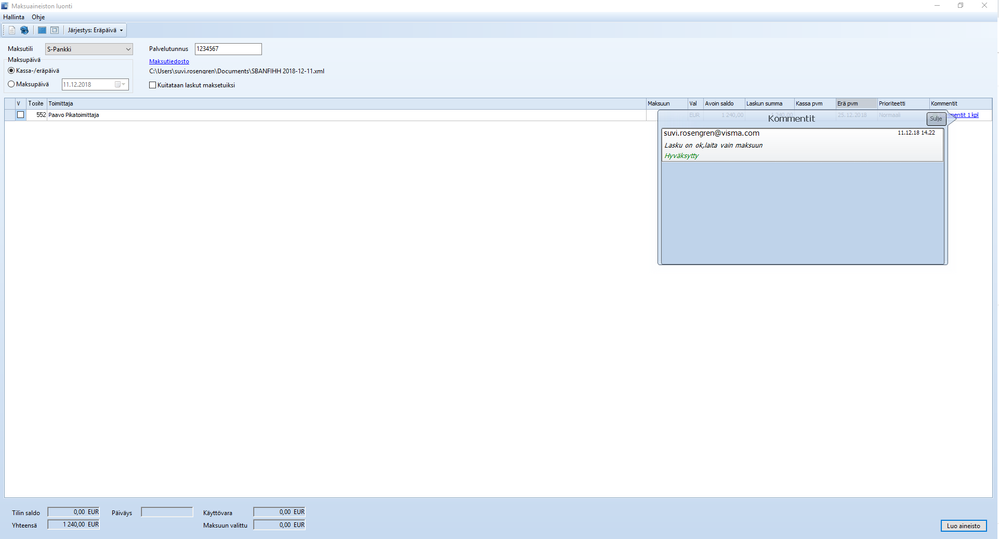Click the Kommentit column header

959,103
